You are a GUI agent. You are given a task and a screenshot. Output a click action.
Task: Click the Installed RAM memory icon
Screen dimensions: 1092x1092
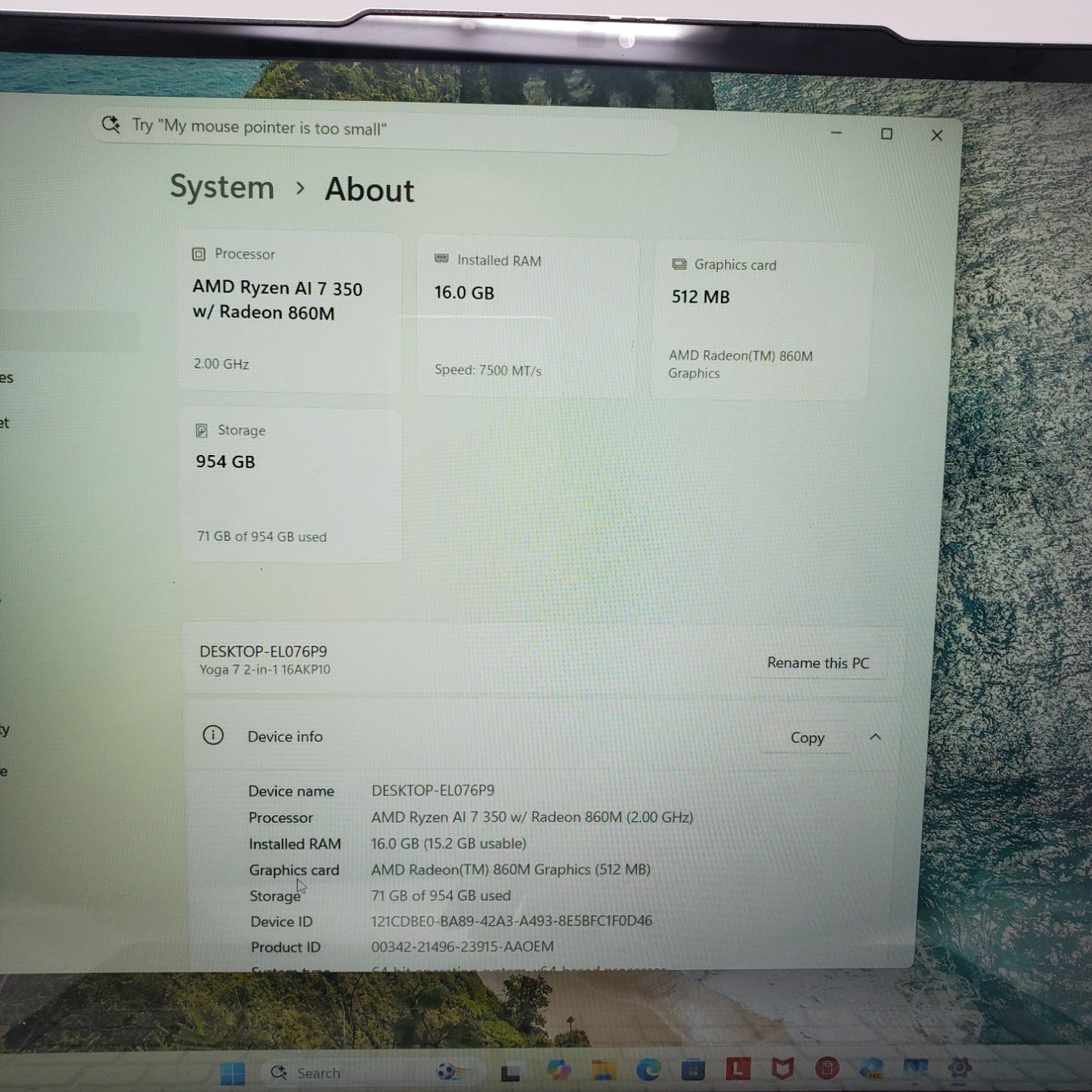(x=441, y=259)
